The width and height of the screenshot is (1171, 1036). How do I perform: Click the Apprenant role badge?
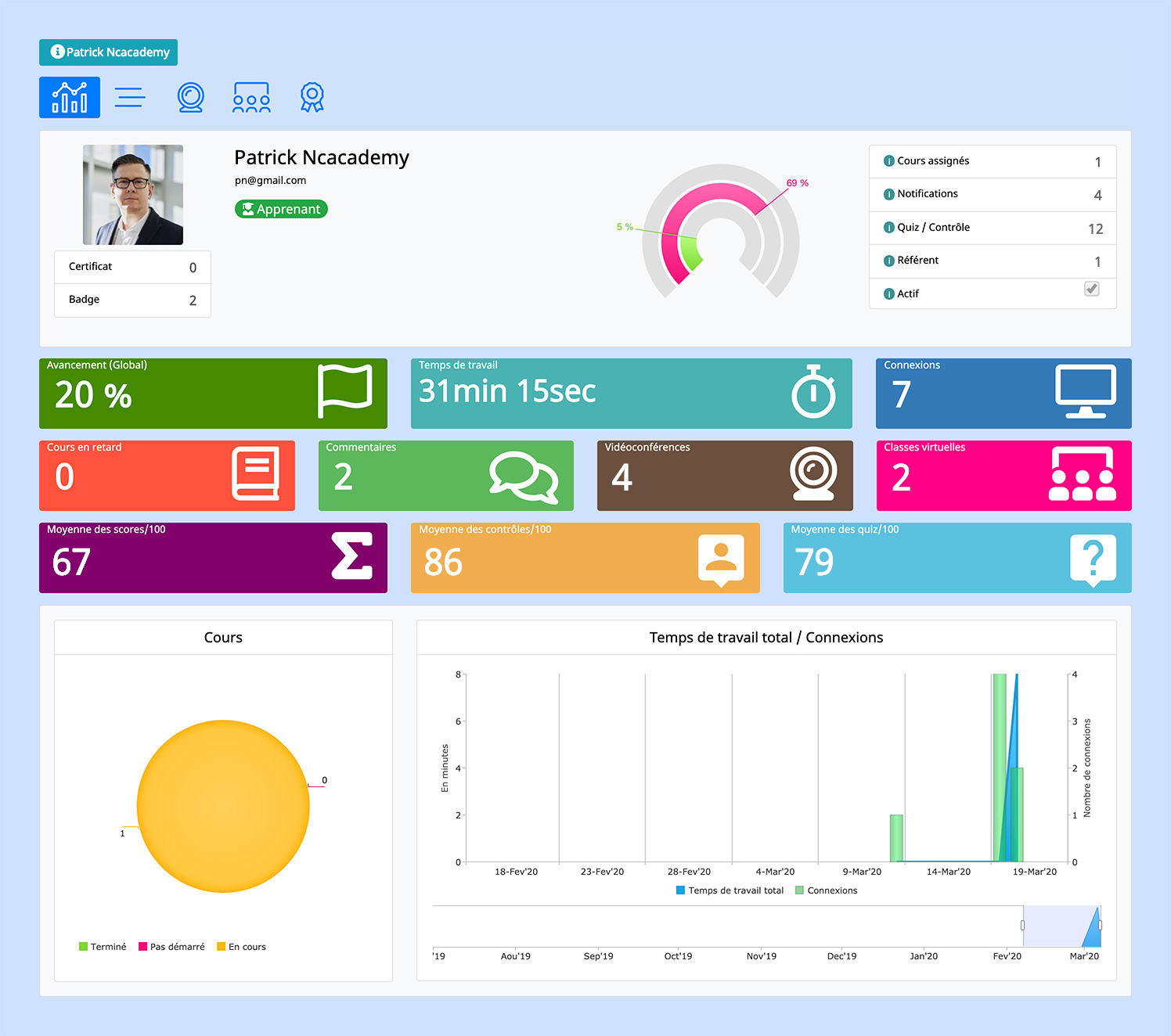[x=281, y=209]
